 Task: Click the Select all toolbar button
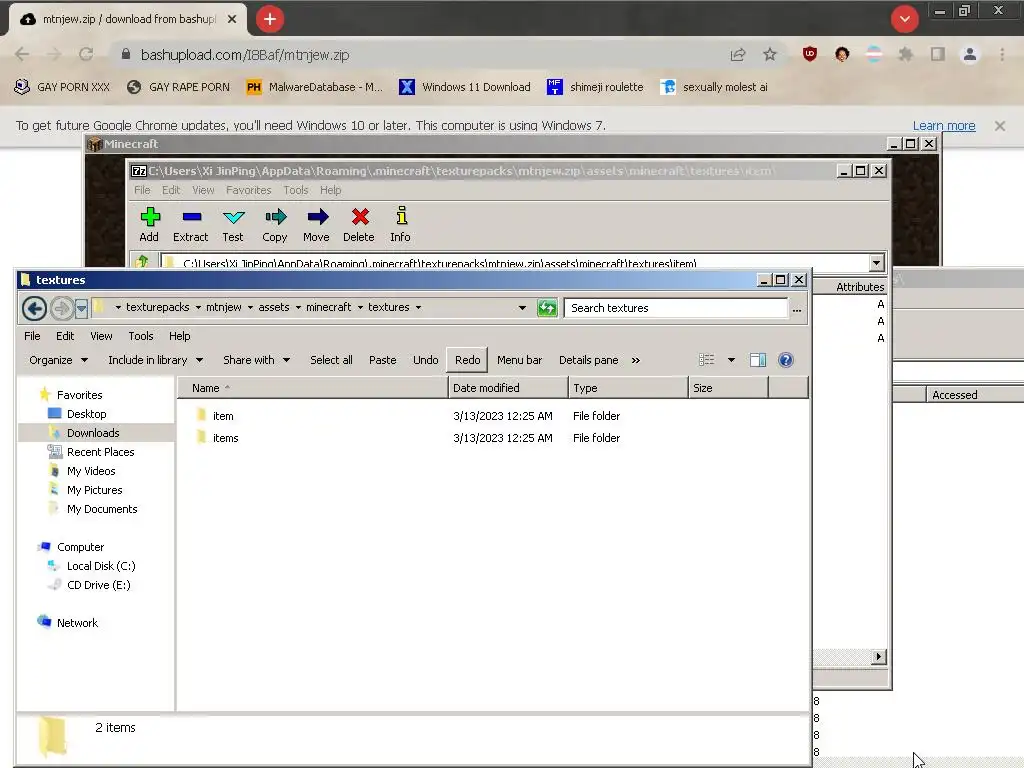point(331,360)
